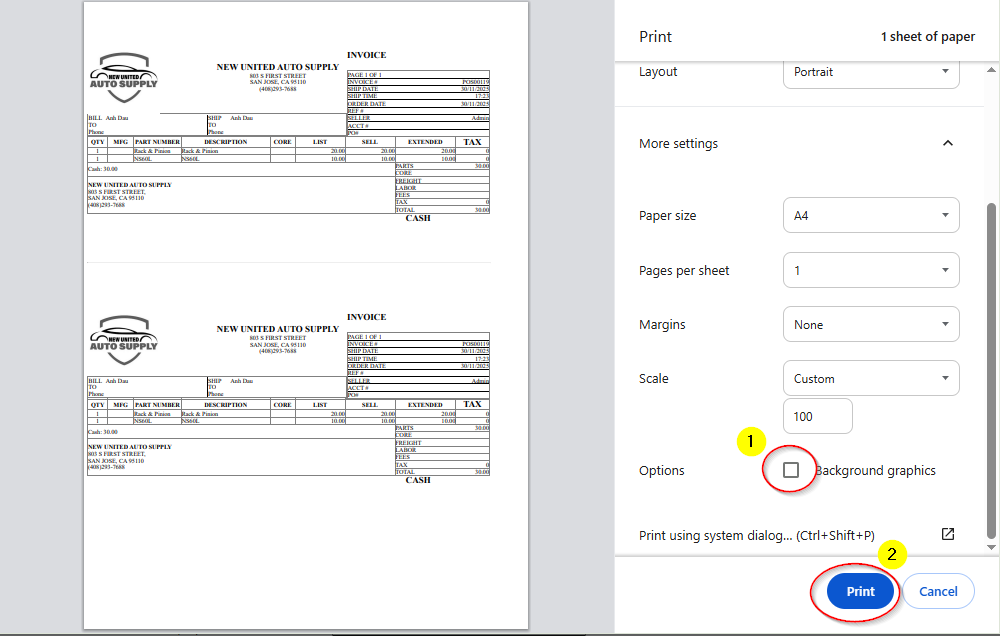Click the More settings section label
1000x636 pixels.
click(678, 143)
